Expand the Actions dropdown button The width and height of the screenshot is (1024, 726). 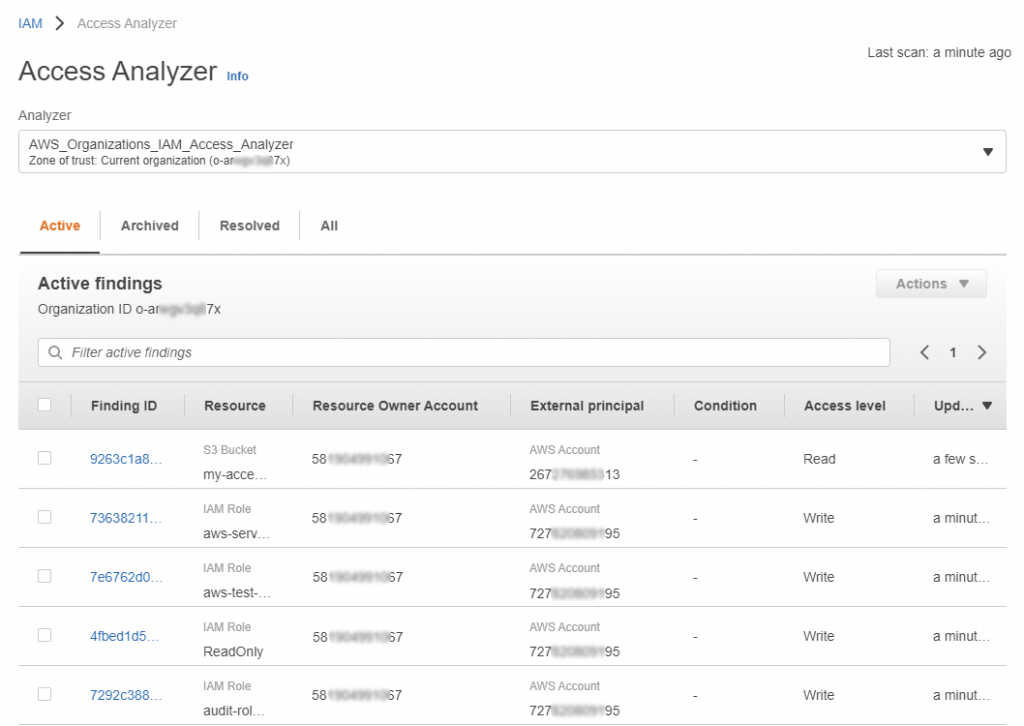tap(931, 284)
